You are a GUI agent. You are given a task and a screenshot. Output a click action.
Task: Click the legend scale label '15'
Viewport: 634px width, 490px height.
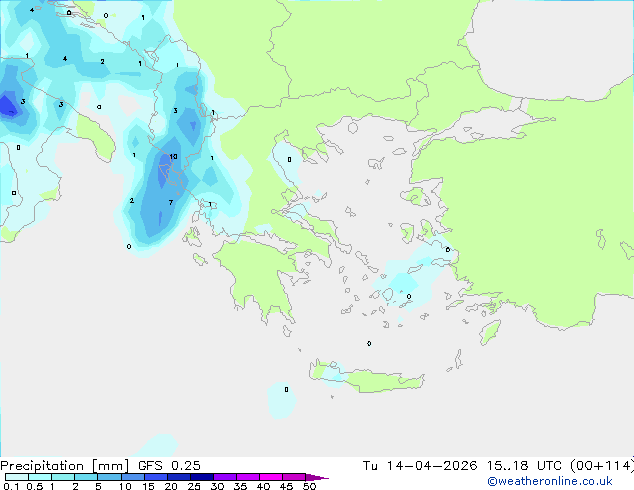(x=148, y=486)
